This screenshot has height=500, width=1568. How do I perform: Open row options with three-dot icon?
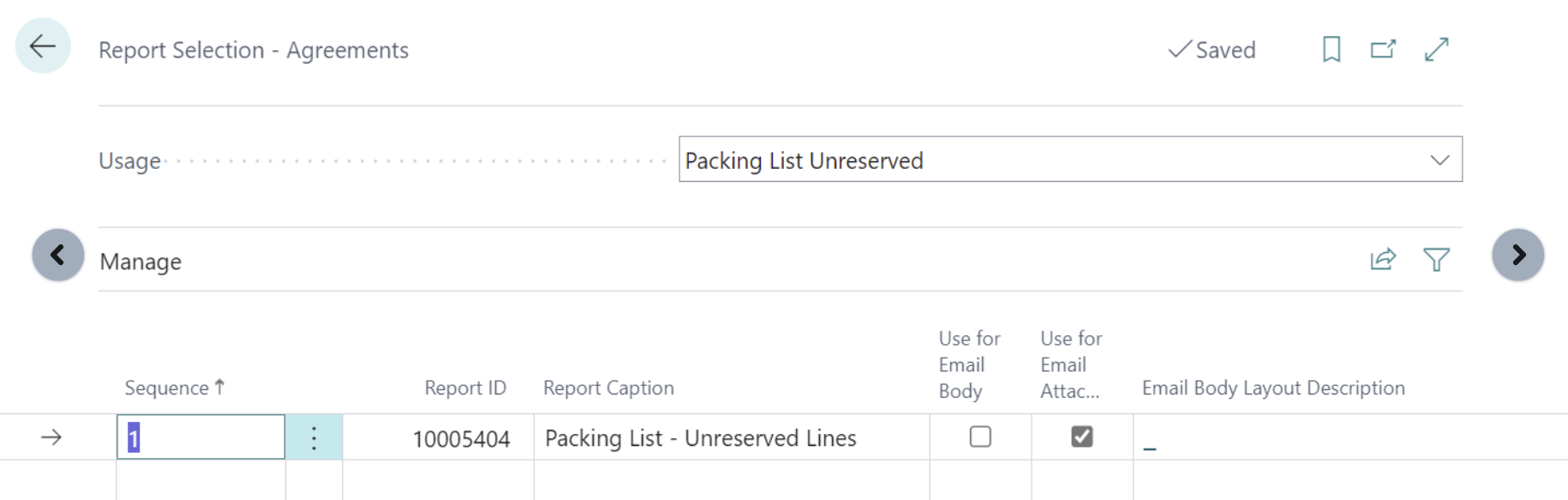pyautogui.click(x=314, y=437)
